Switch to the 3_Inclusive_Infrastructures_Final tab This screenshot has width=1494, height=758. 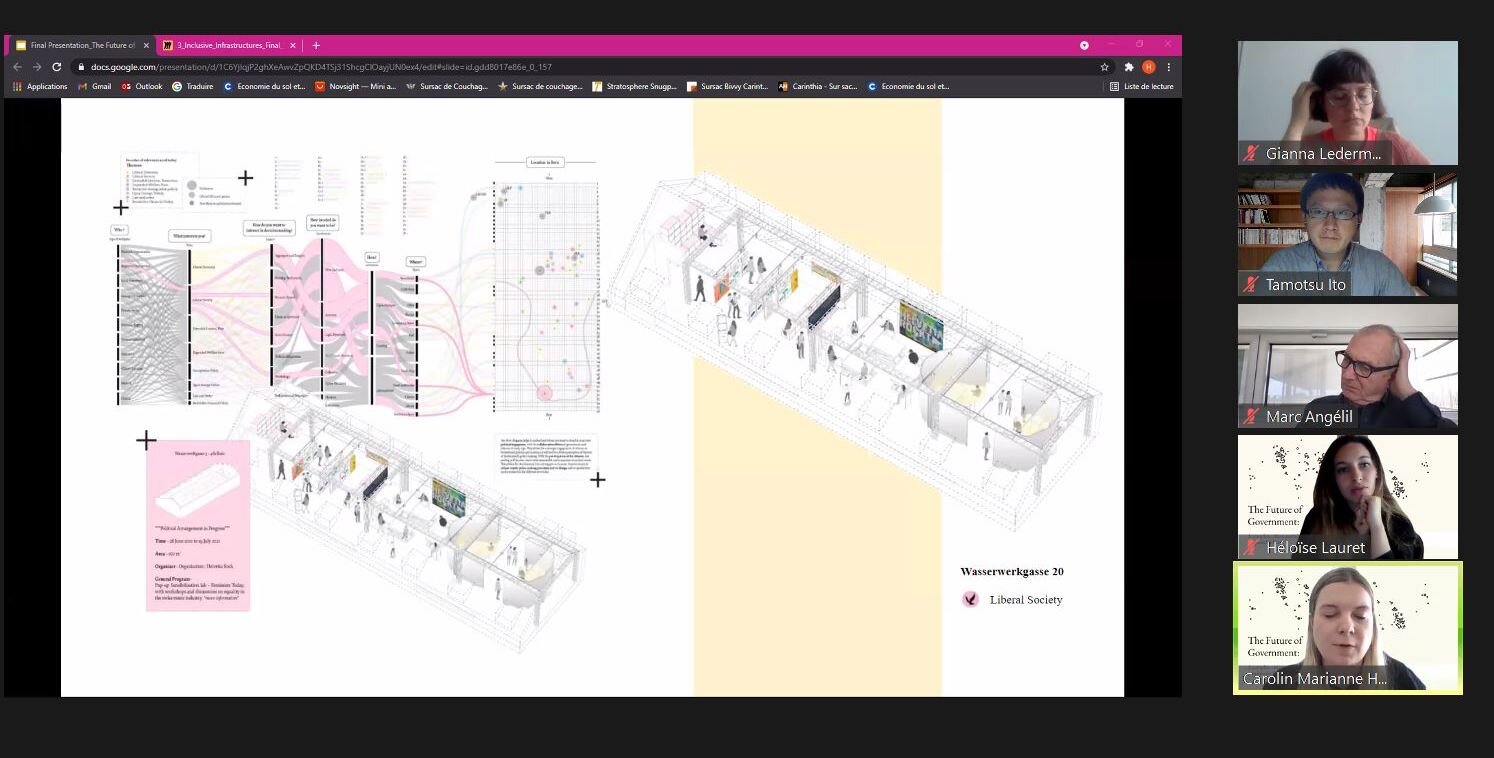(x=229, y=45)
